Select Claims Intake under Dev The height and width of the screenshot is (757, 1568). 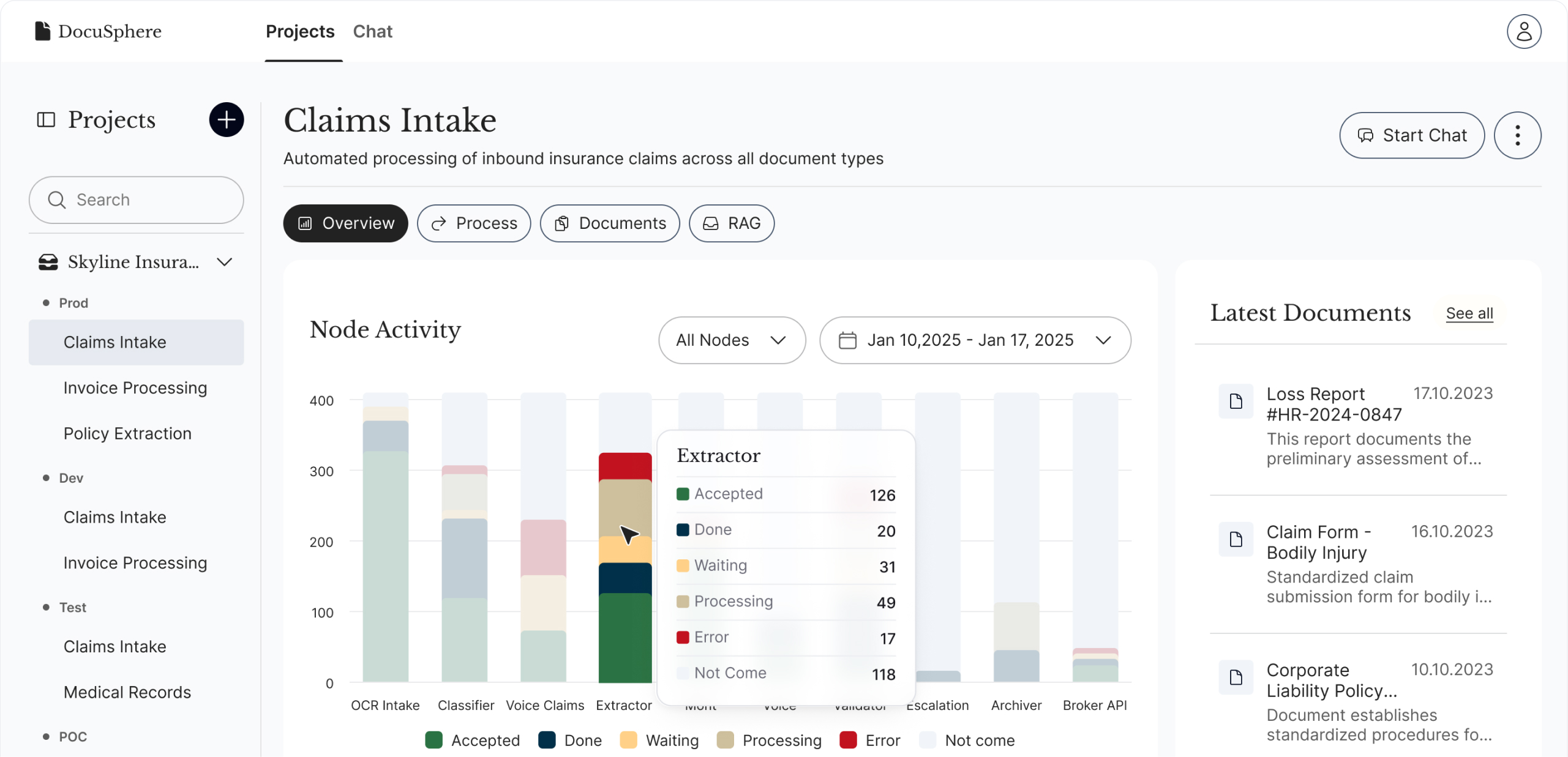pyautogui.click(x=114, y=517)
